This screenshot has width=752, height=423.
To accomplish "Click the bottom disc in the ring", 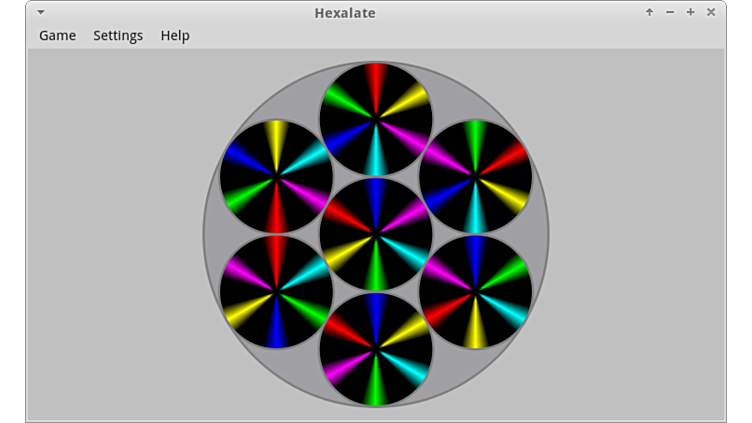I will click(376, 349).
